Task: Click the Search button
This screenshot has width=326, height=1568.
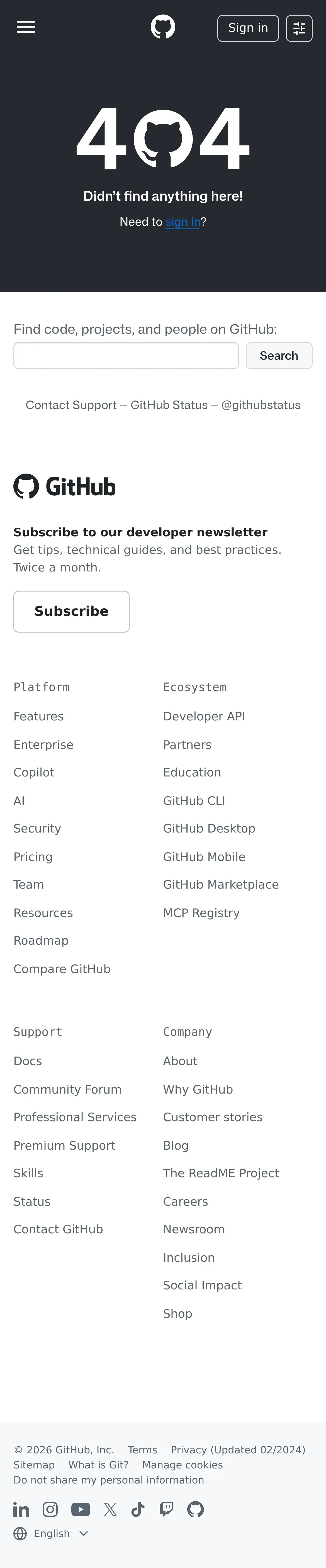Action: coord(279,356)
